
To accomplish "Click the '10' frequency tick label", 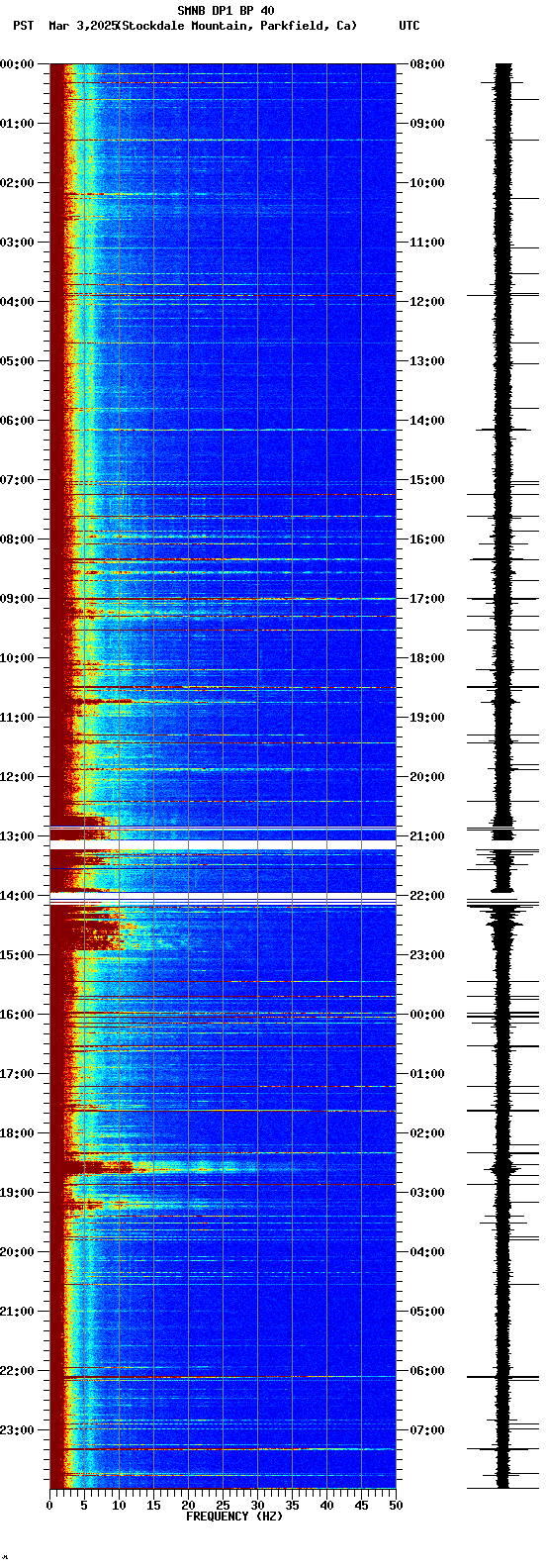I will click(119, 1506).
